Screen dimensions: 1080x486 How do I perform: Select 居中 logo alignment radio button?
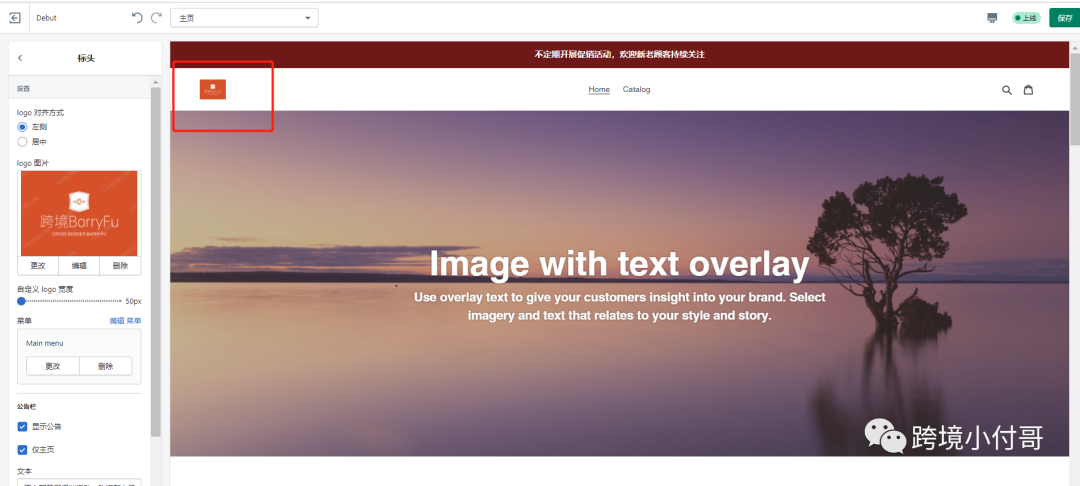point(22,142)
